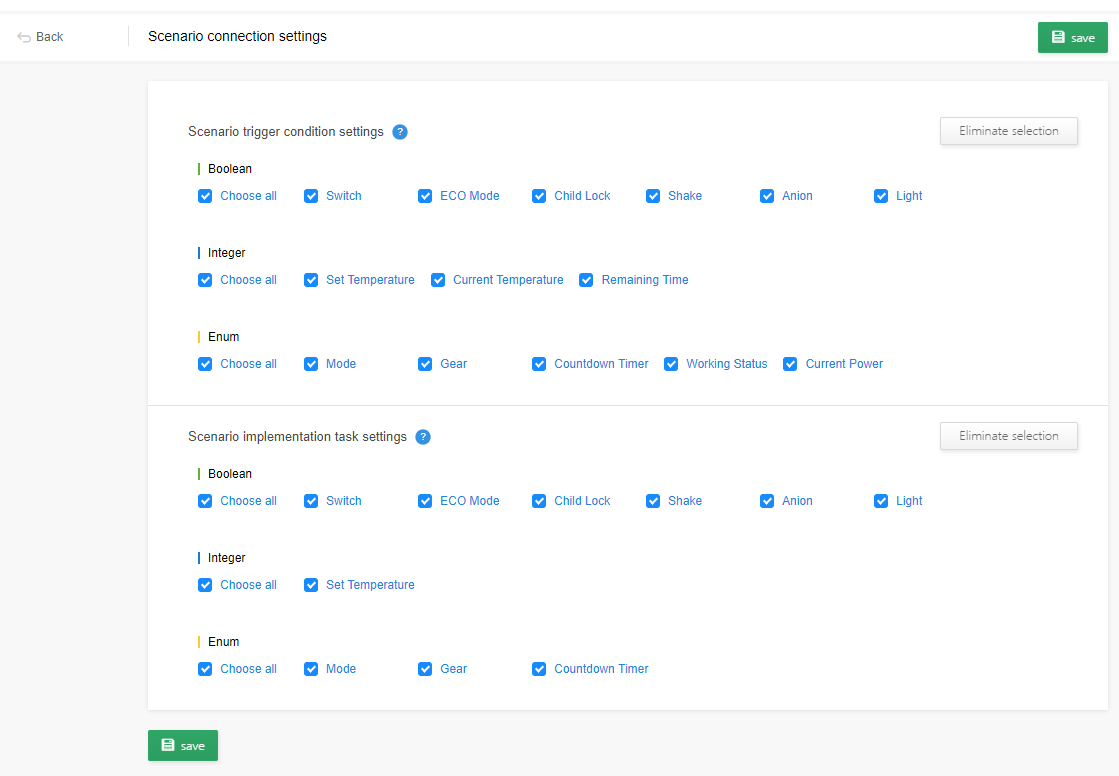The height and width of the screenshot is (776, 1119).
Task: Toggle Child Lock in trigger condition settings
Action: 539,196
